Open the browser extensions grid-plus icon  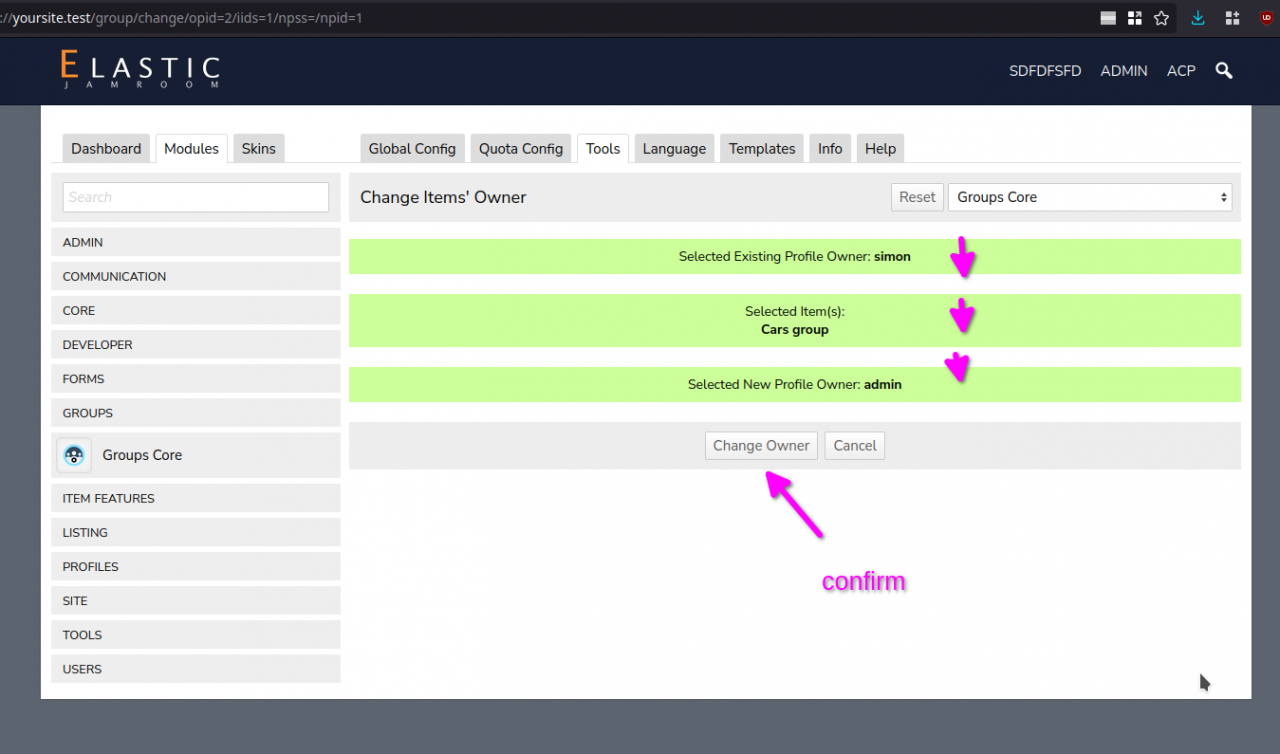tap(1232, 18)
